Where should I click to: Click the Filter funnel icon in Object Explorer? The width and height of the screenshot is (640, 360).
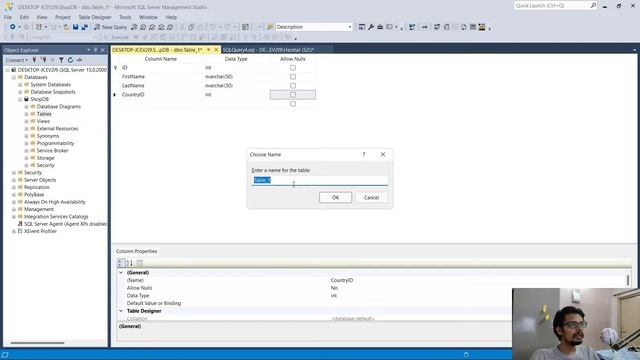pos(61,60)
